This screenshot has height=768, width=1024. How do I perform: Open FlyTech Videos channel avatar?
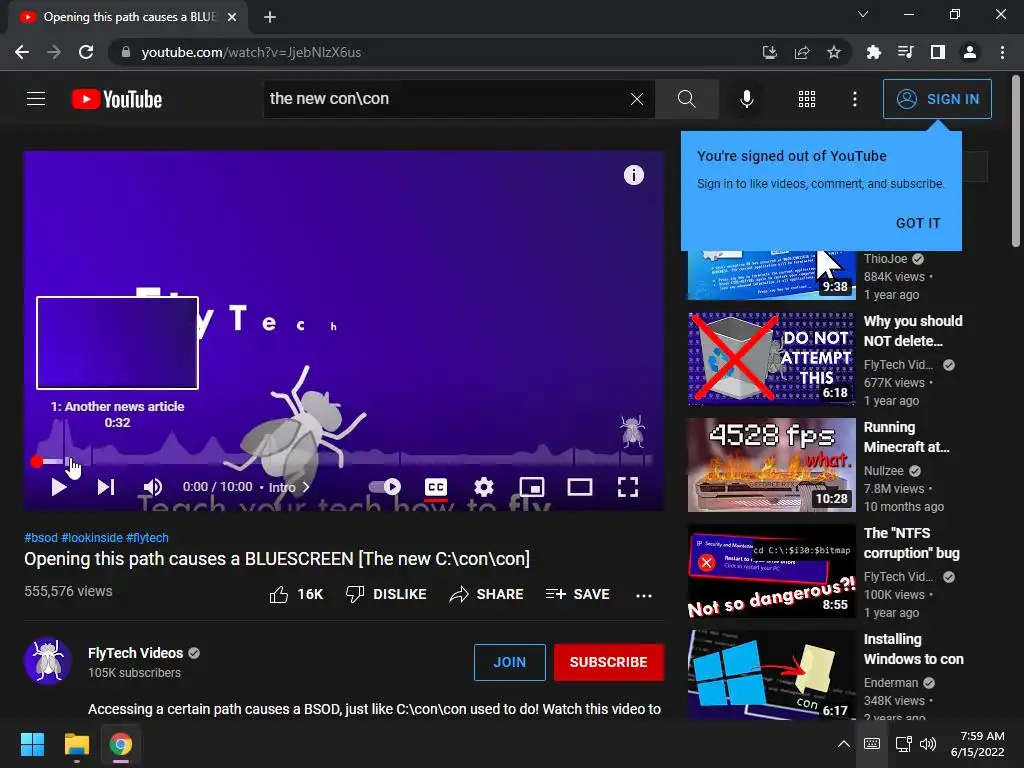pos(48,661)
